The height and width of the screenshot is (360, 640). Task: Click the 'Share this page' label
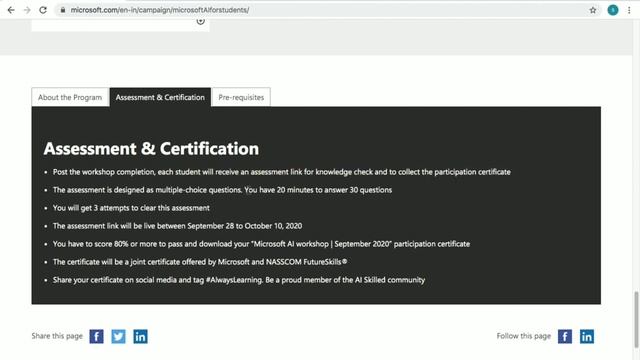click(57, 336)
